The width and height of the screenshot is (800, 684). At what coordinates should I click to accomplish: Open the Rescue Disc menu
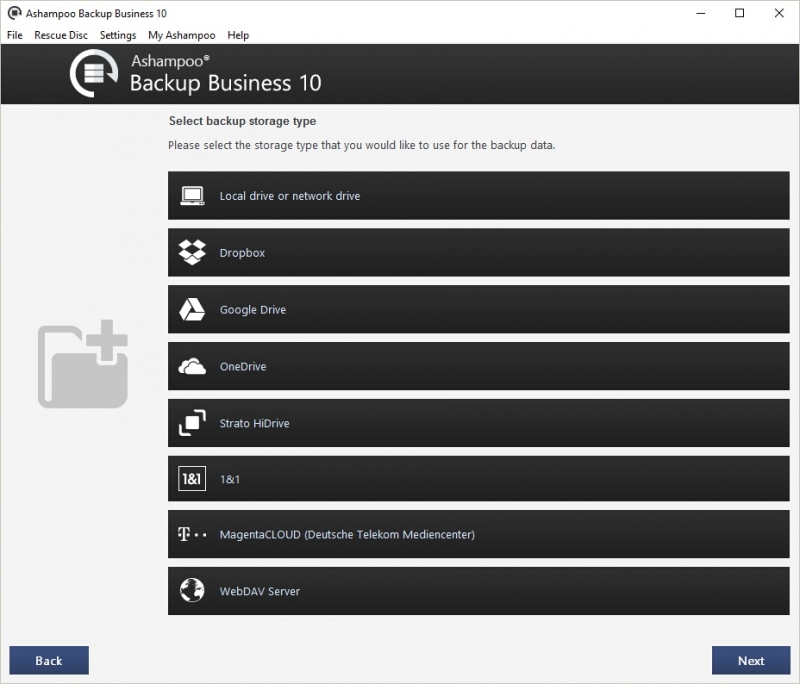point(61,35)
